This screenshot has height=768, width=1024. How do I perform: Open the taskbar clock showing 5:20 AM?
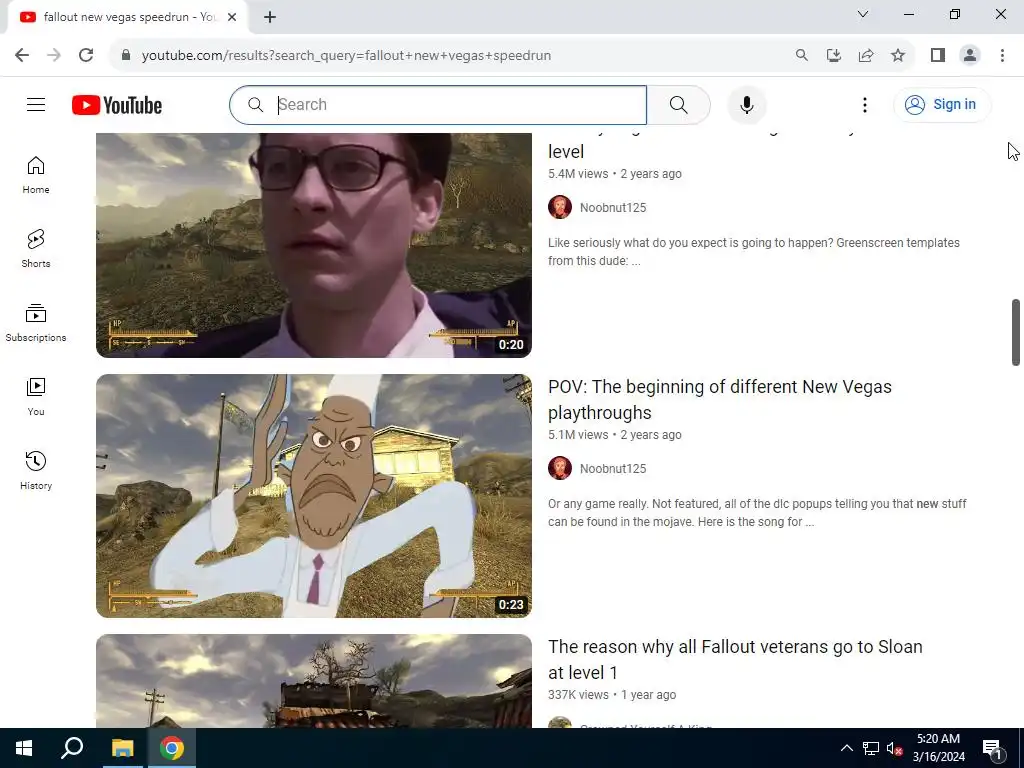(938, 748)
